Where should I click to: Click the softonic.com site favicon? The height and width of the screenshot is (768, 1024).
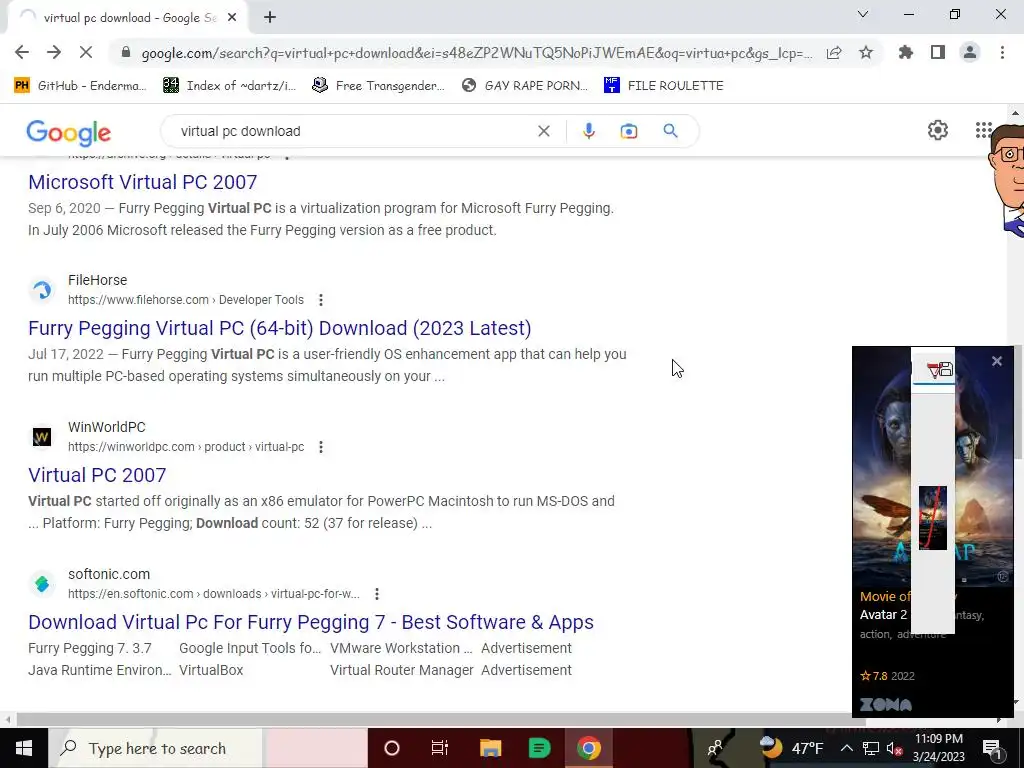(42, 583)
